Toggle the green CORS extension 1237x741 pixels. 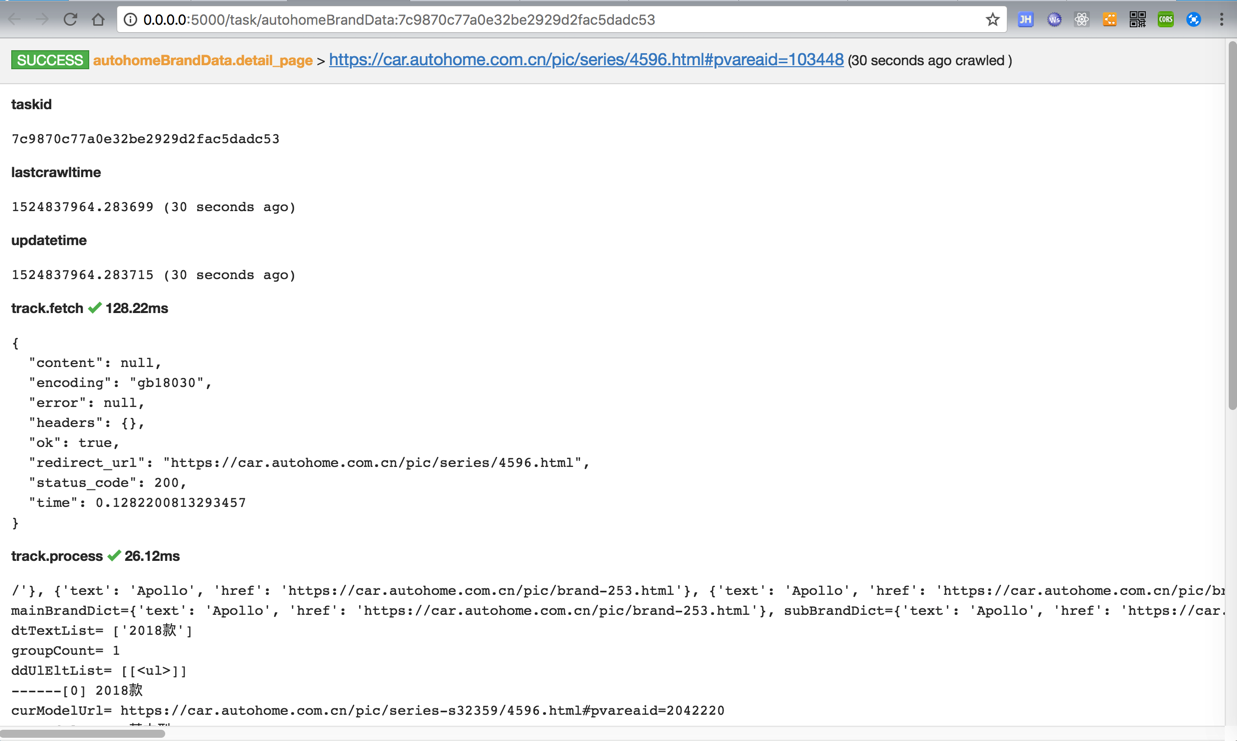tap(1166, 19)
